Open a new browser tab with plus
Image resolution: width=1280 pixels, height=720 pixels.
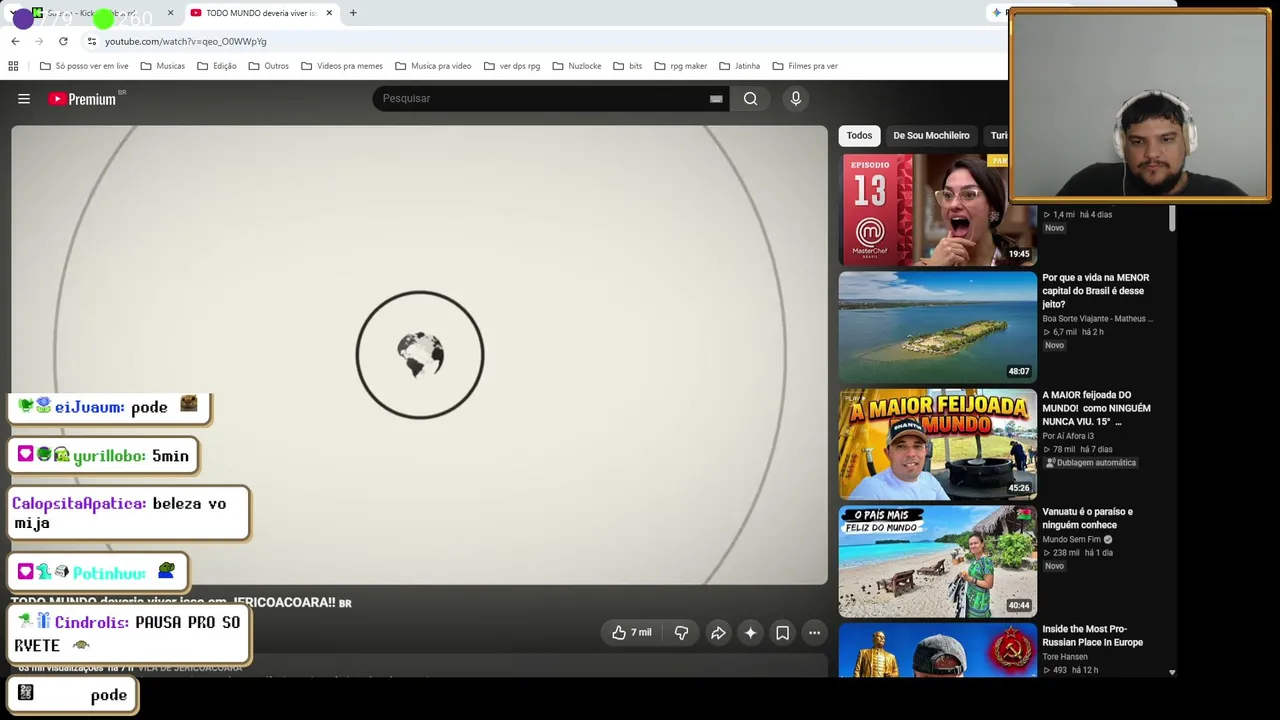coord(353,13)
